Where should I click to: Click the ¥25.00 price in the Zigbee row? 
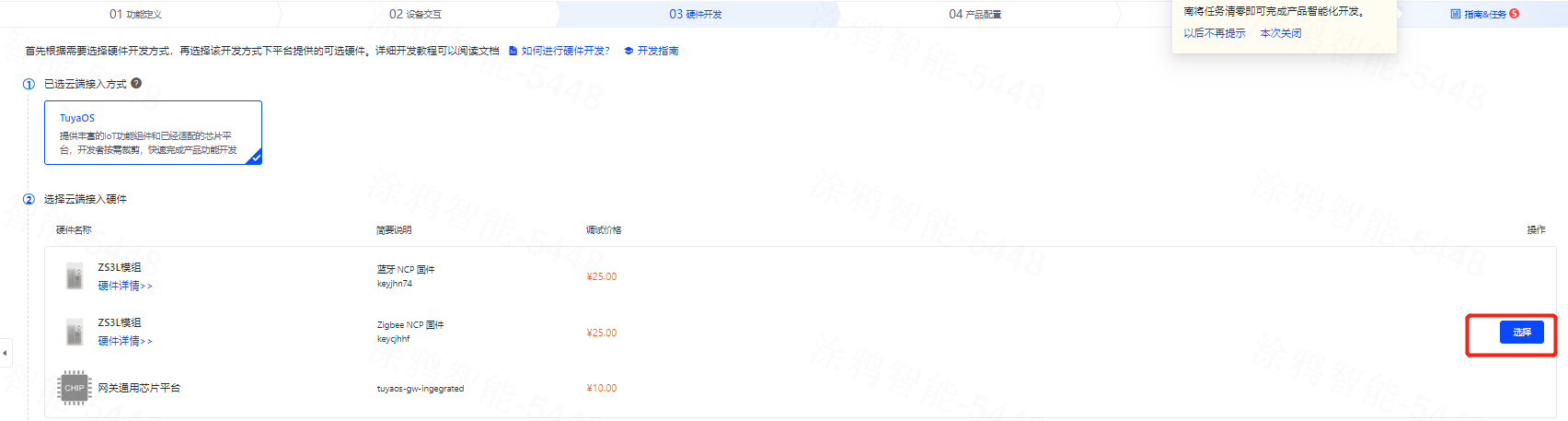602,333
